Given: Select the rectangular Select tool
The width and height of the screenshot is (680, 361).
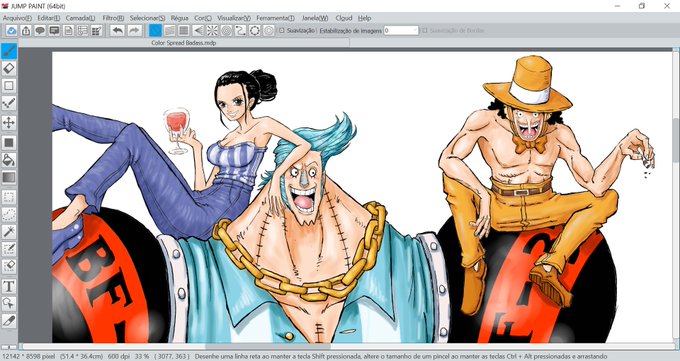Looking at the screenshot, I should pos(9,197).
